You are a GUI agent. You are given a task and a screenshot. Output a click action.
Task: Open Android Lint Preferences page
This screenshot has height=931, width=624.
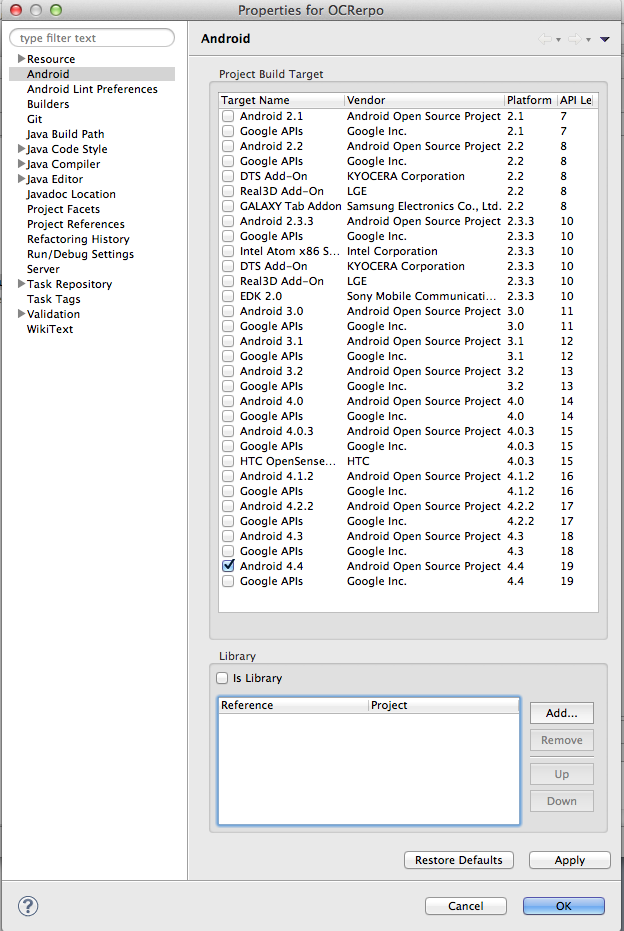pyautogui.click(x=92, y=89)
